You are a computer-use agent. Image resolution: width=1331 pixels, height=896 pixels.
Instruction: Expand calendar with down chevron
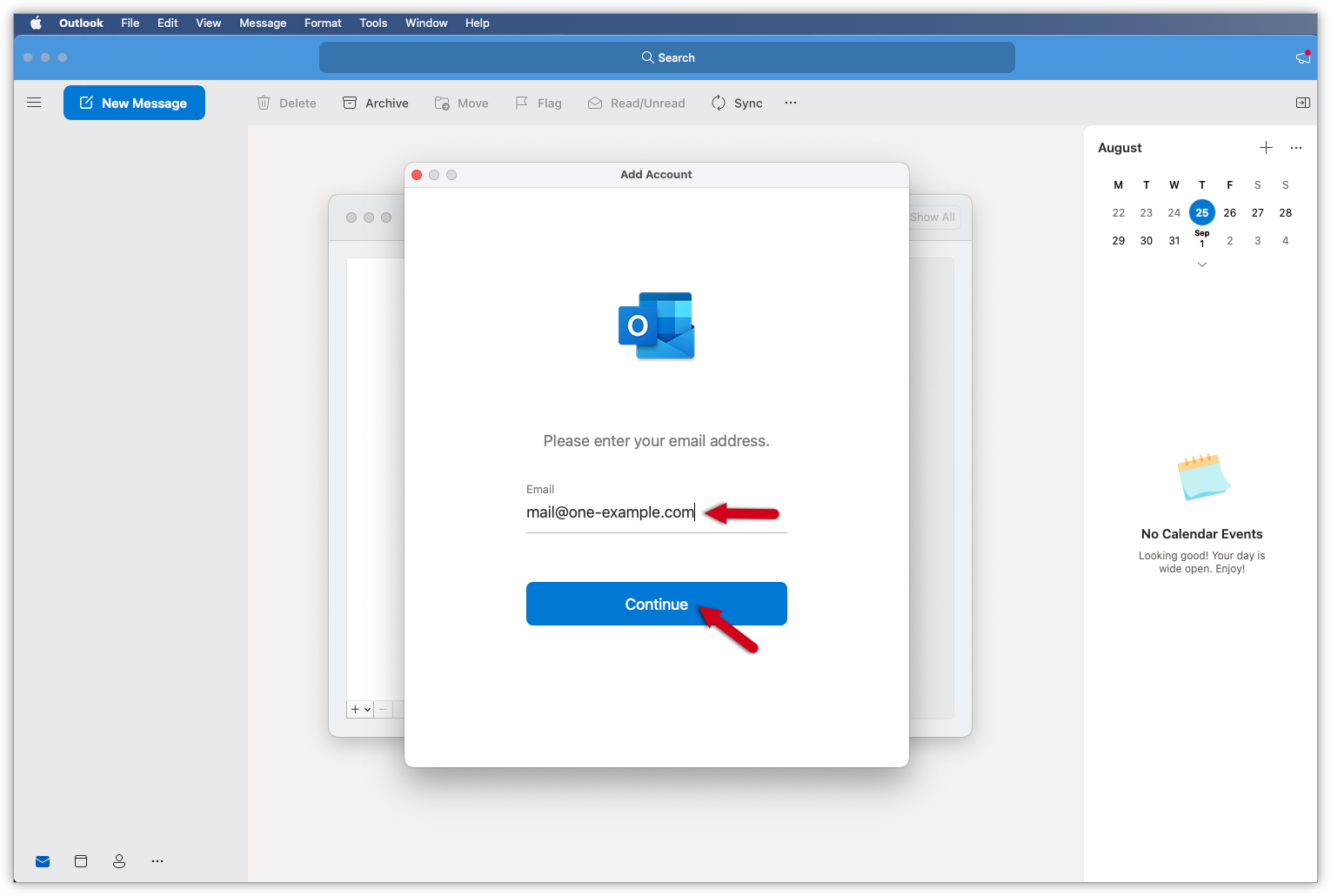[x=1201, y=264]
